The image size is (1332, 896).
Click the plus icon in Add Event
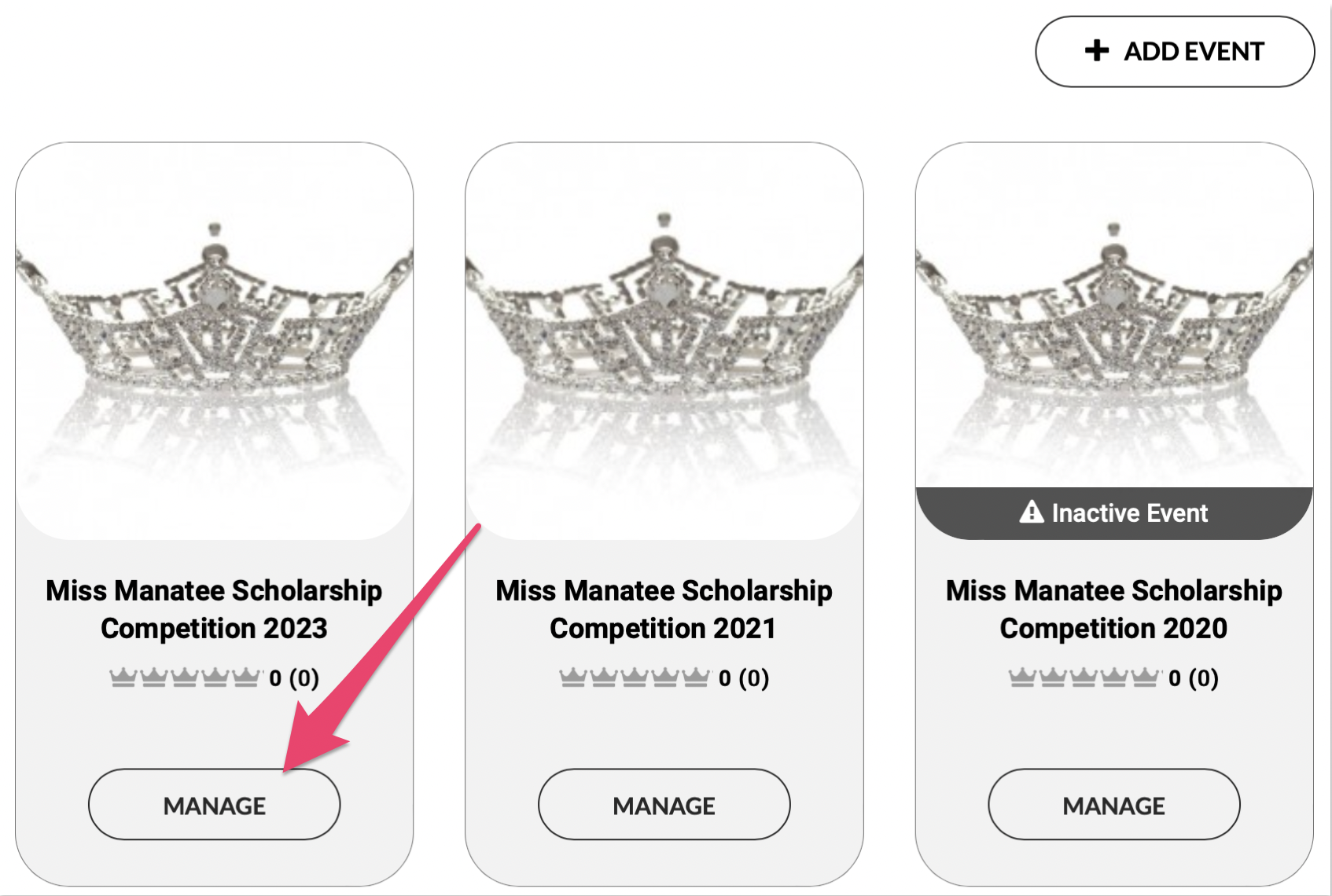1096,51
